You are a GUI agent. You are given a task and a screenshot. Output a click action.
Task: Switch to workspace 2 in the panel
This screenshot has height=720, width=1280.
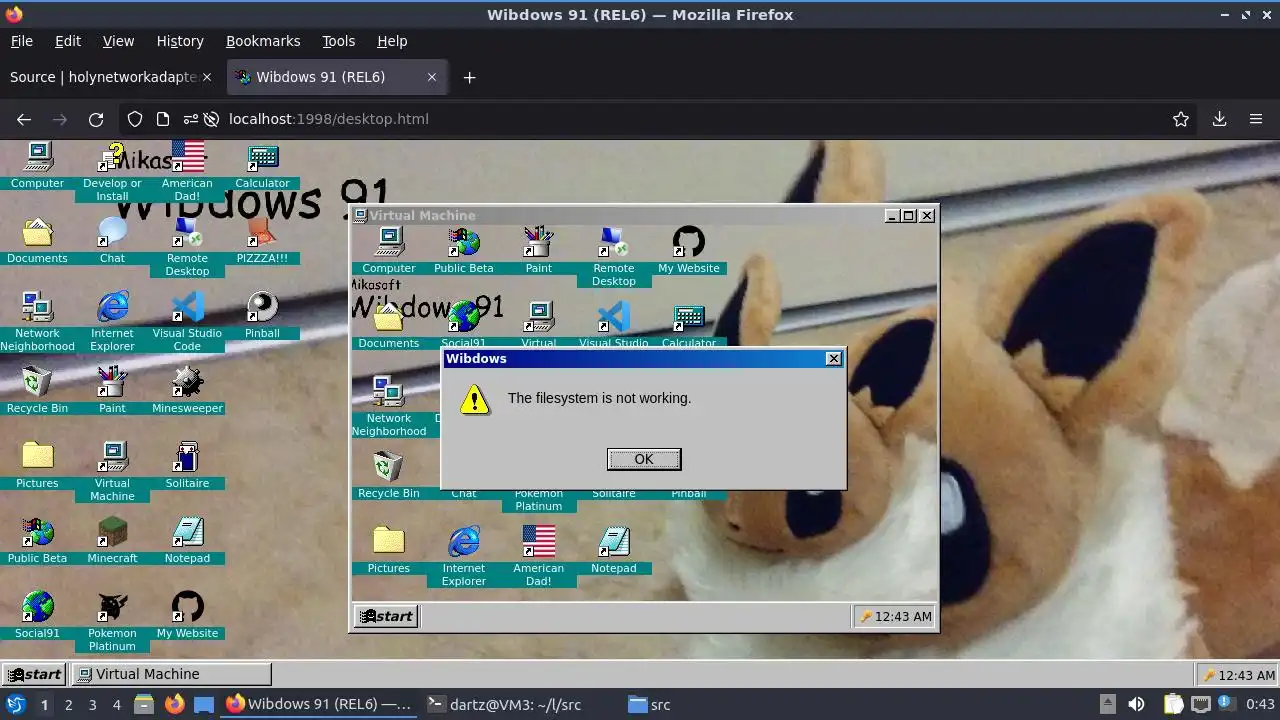[68, 705]
